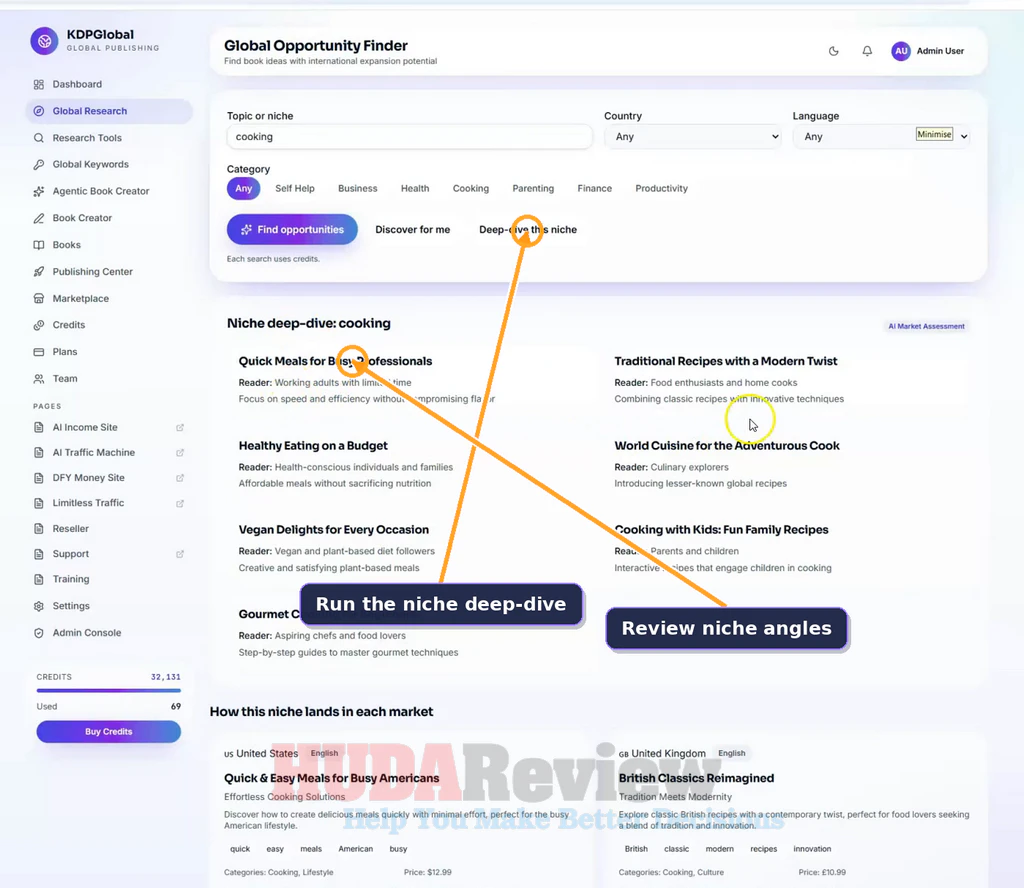Click the Plans card icon

39,352
